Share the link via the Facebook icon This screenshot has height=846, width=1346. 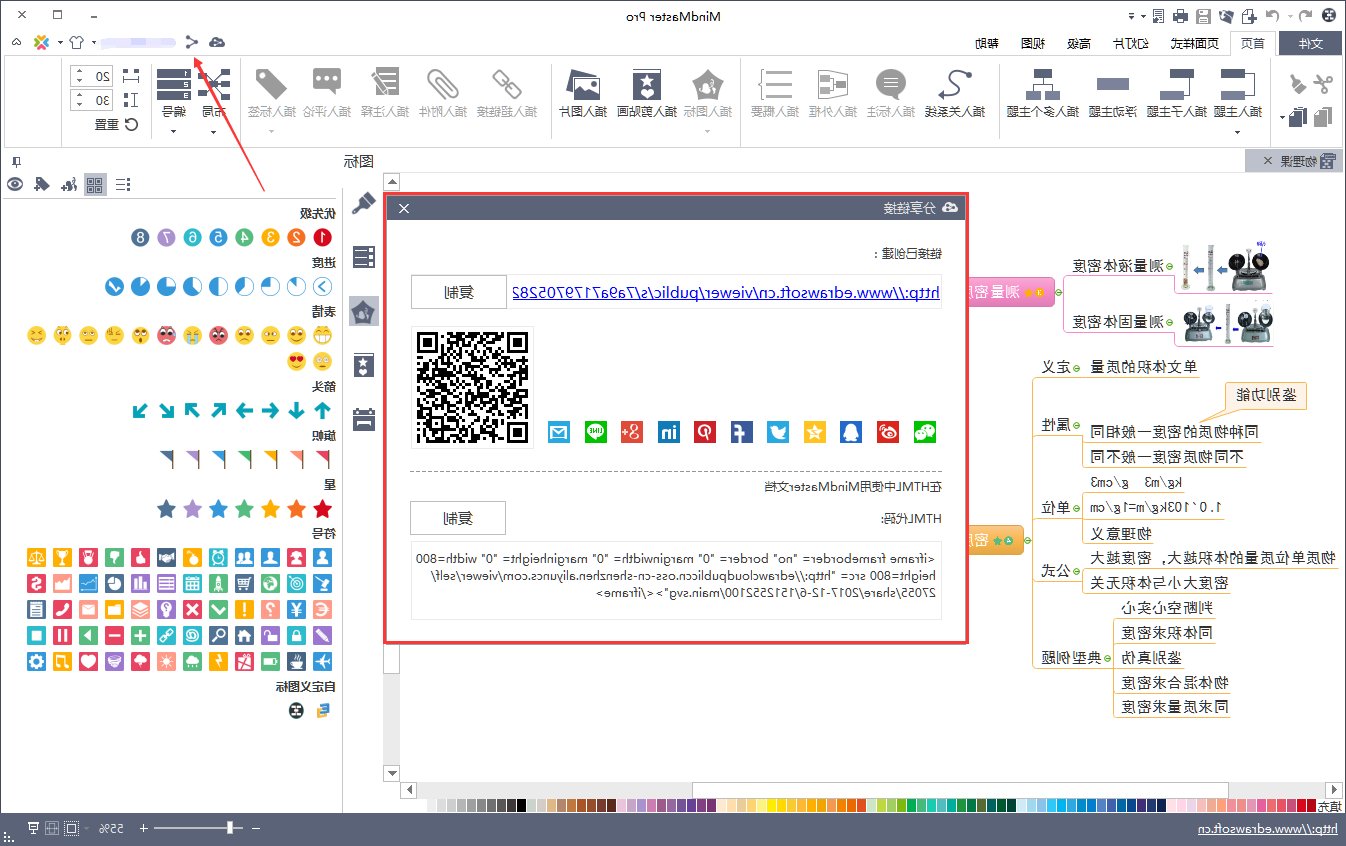click(x=741, y=432)
